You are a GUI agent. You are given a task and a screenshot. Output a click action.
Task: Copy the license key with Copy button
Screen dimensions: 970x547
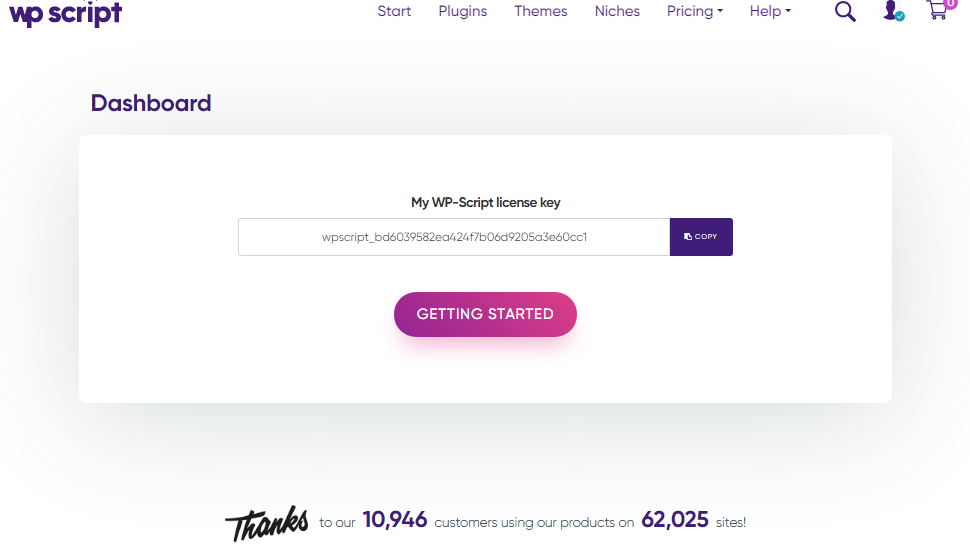click(701, 237)
